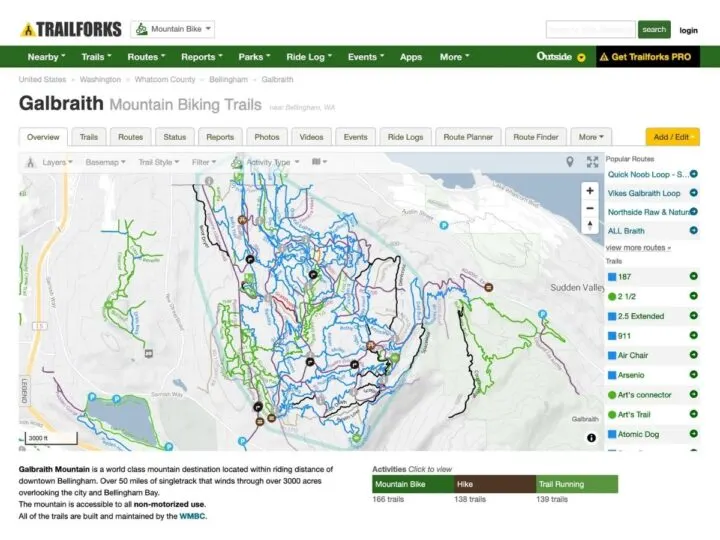Screen dimensions: 720x540
Task: Go to Bellingham breadcrumb
Action: pyautogui.click(x=228, y=79)
